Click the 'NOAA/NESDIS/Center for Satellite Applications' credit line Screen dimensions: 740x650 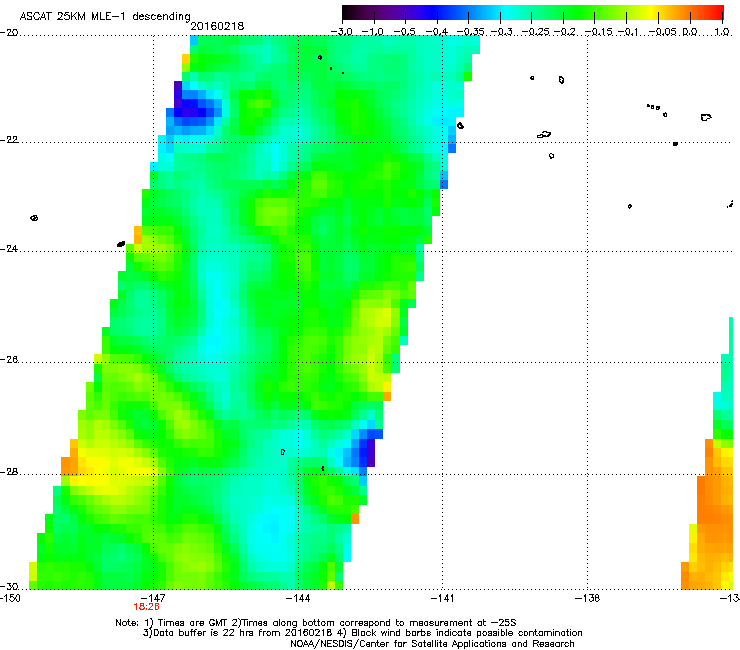pyautogui.click(x=432, y=643)
